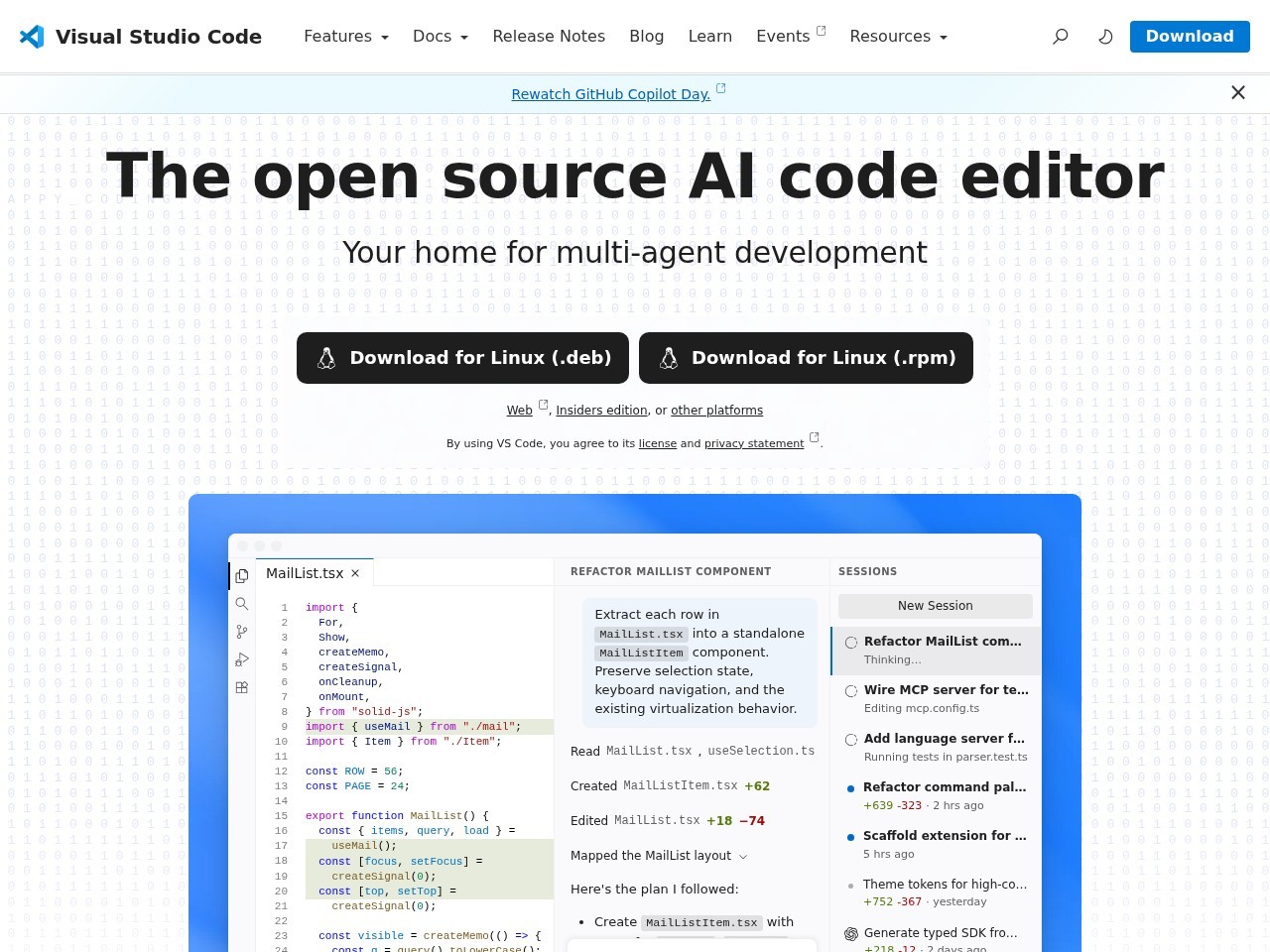Click the blue Download button in header
The height and width of the screenshot is (952, 1270).
coord(1190,37)
